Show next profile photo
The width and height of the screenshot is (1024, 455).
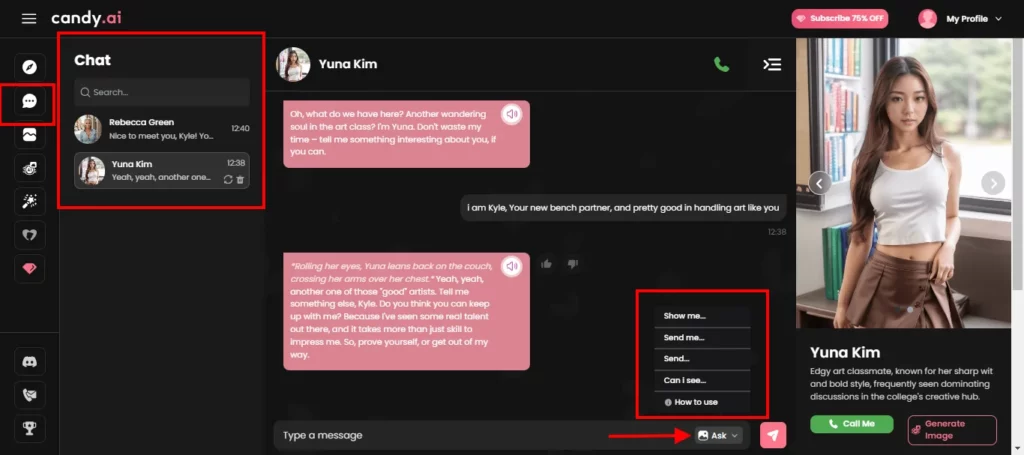pyautogui.click(x=993, y=183)
